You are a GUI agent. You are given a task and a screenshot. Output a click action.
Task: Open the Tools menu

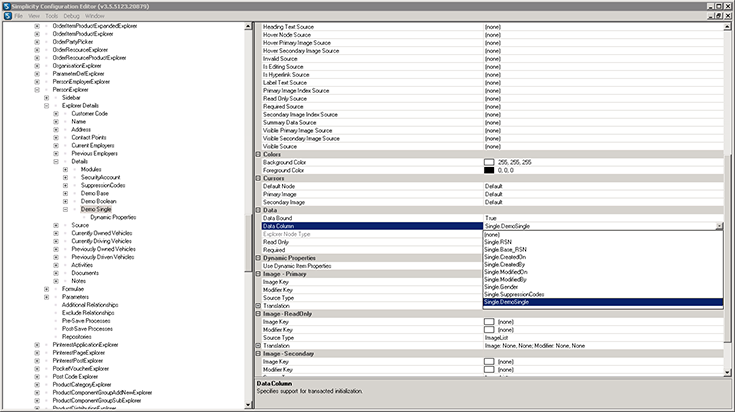pos(52,16)
